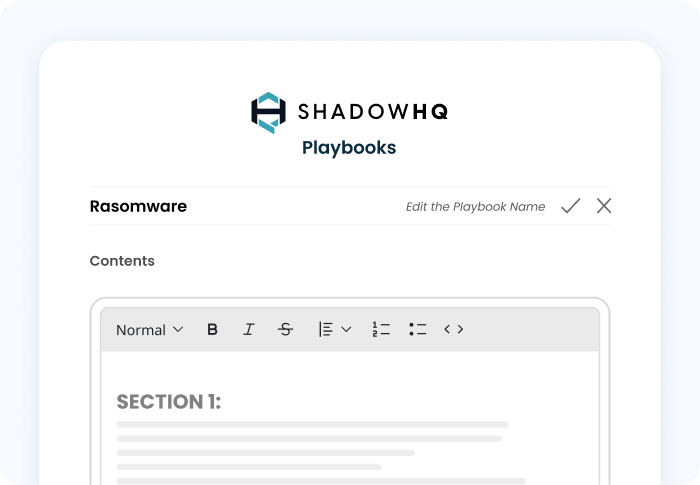Image resolution: width=700 pixels, height=485 pixels.
Task: Click the SECTION 1: heading in editor
Action: [x=169, y=401]
